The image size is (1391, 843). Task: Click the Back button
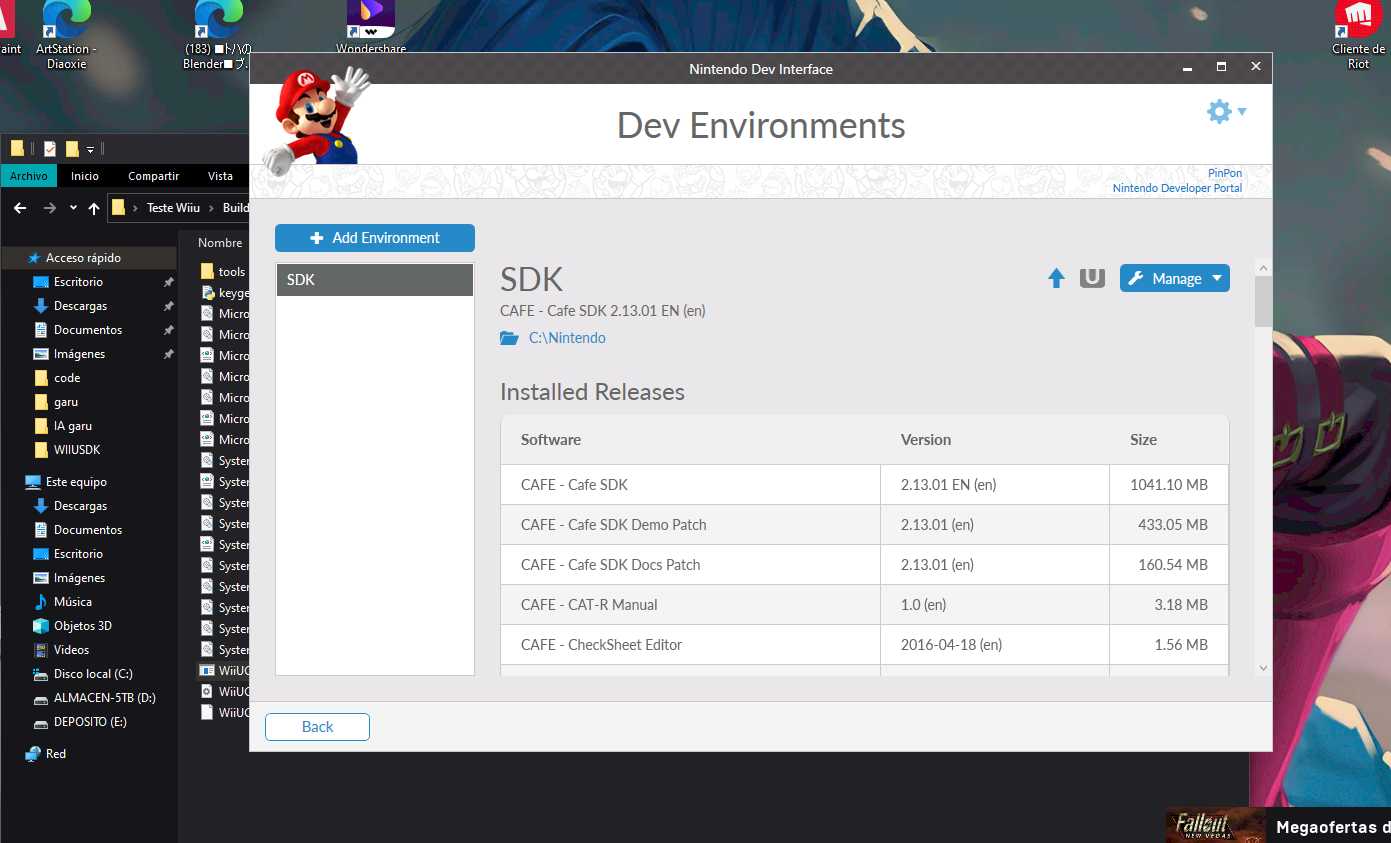(317, 727)
